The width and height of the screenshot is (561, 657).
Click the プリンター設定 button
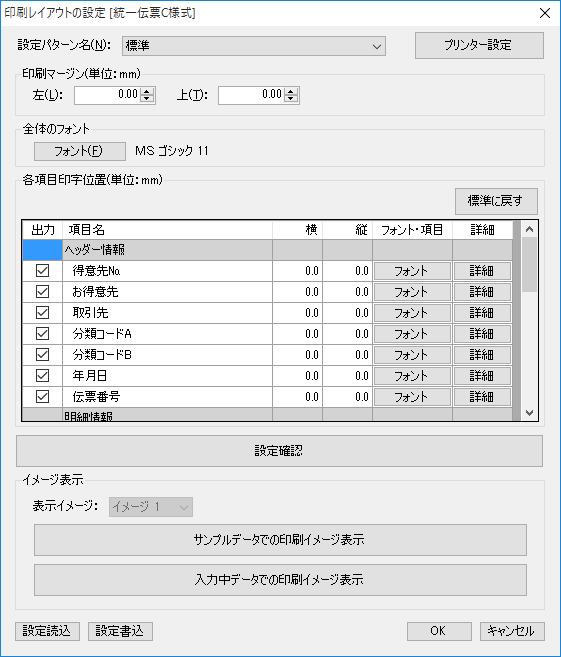pos(479,45)
